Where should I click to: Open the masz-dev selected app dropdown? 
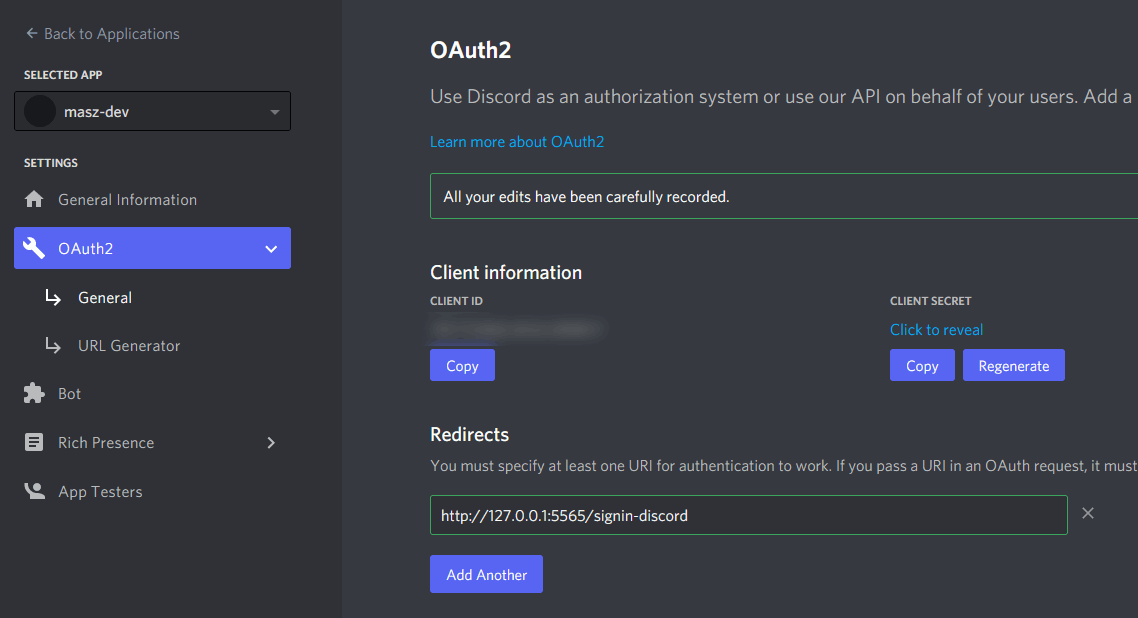point(152,111)
